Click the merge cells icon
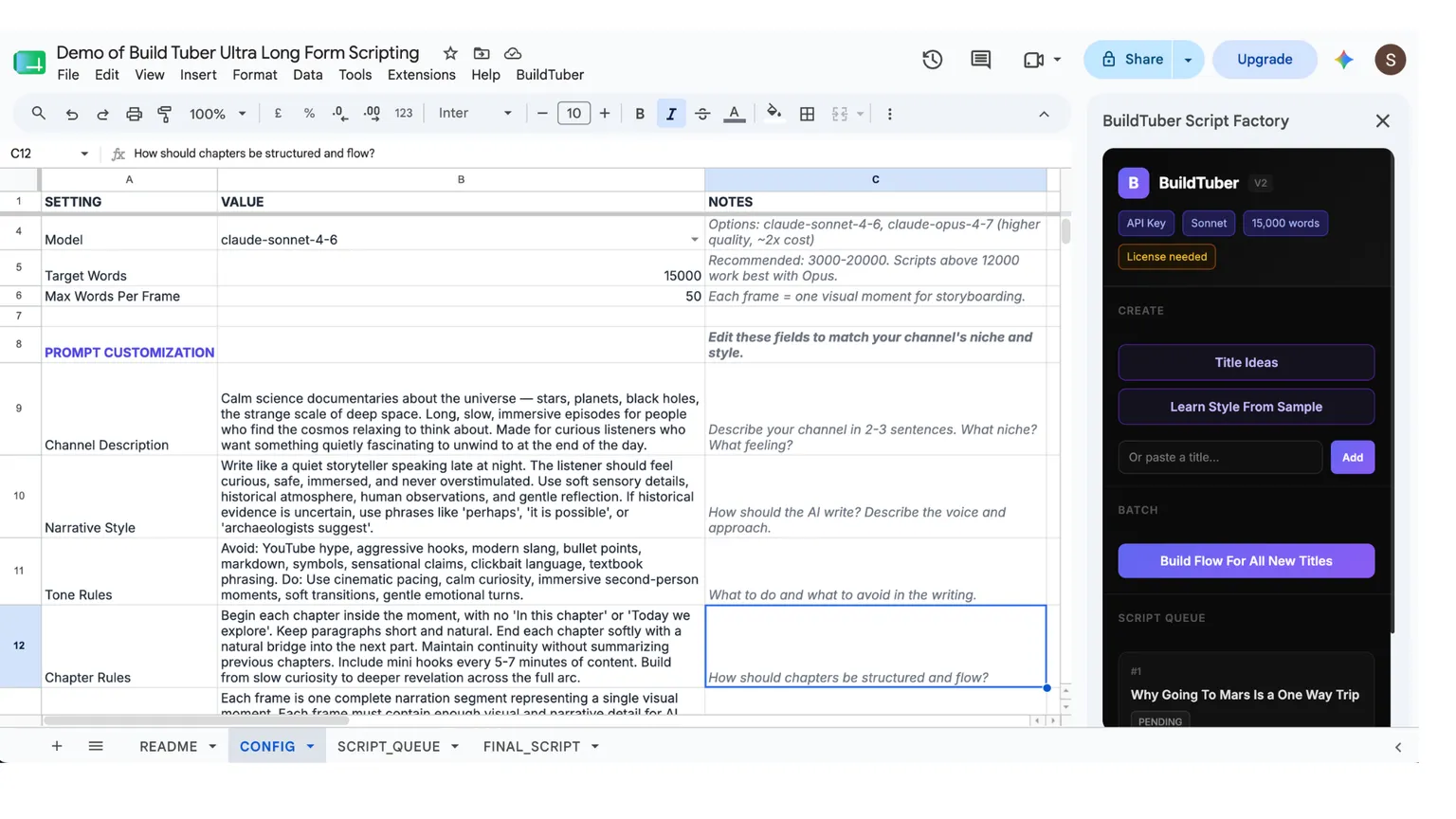This screenshot has width=1456, height=819. [x=840, y=114]
